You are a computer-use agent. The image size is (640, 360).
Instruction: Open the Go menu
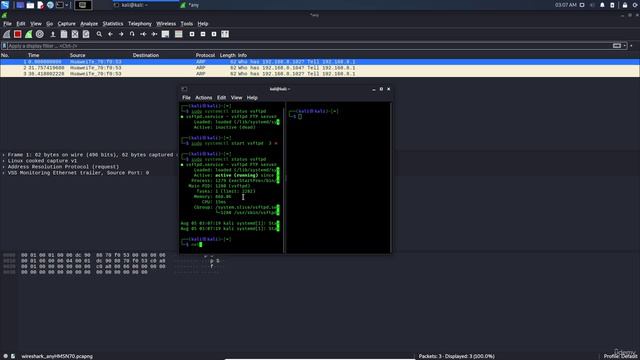pos(49,24)
